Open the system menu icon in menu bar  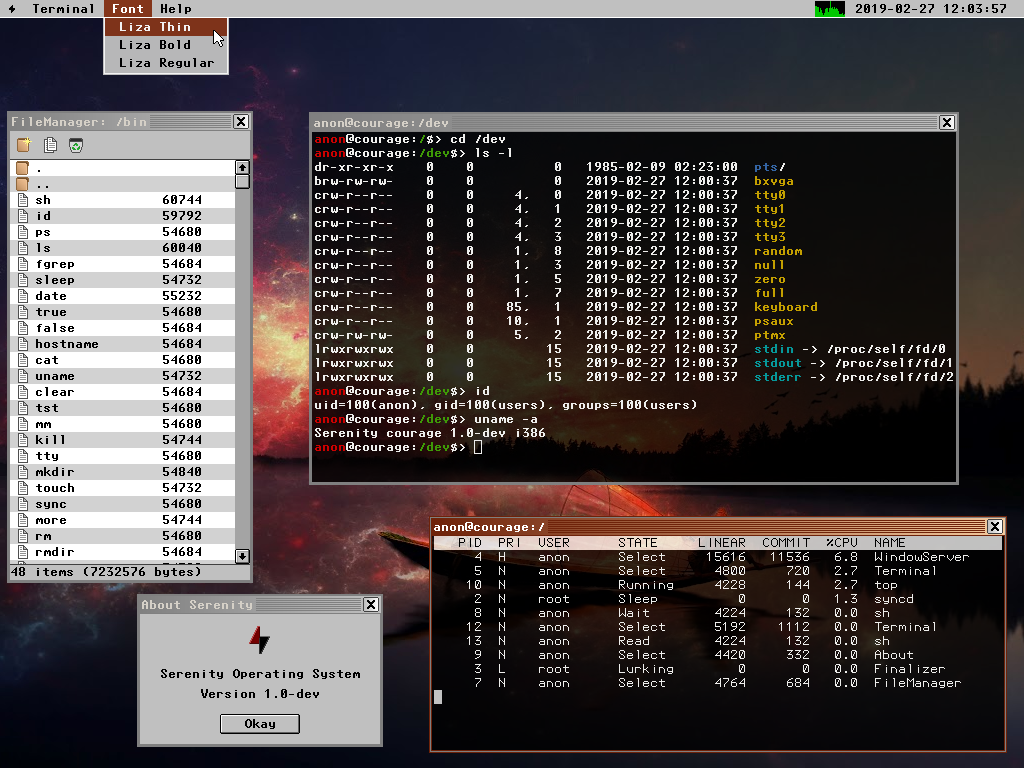tap(13, 9)
